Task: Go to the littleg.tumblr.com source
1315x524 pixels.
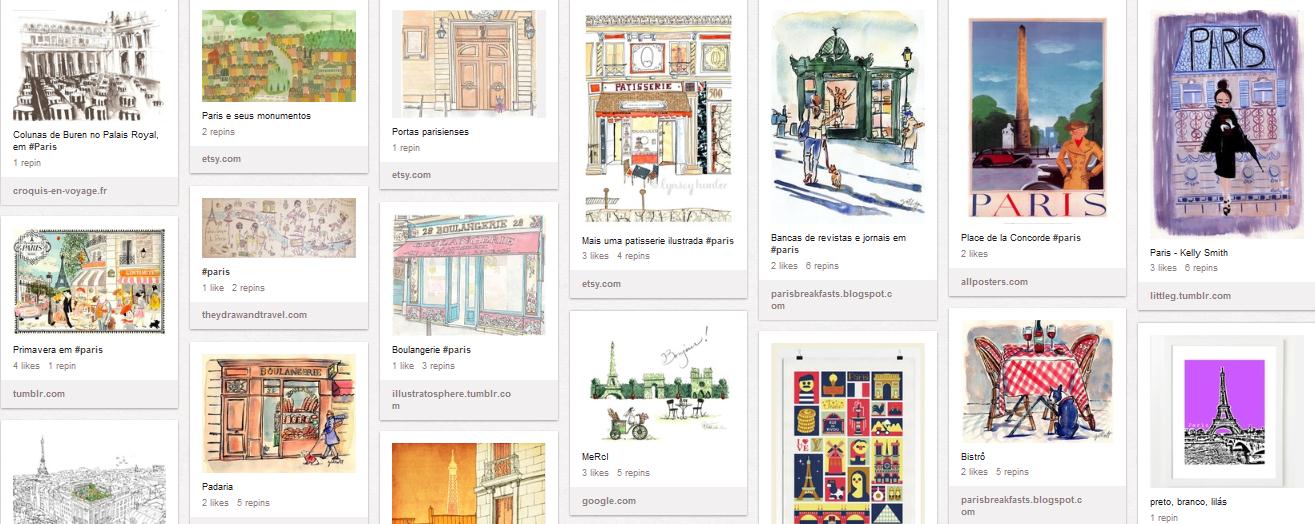Action: [x=1190, y=296]
